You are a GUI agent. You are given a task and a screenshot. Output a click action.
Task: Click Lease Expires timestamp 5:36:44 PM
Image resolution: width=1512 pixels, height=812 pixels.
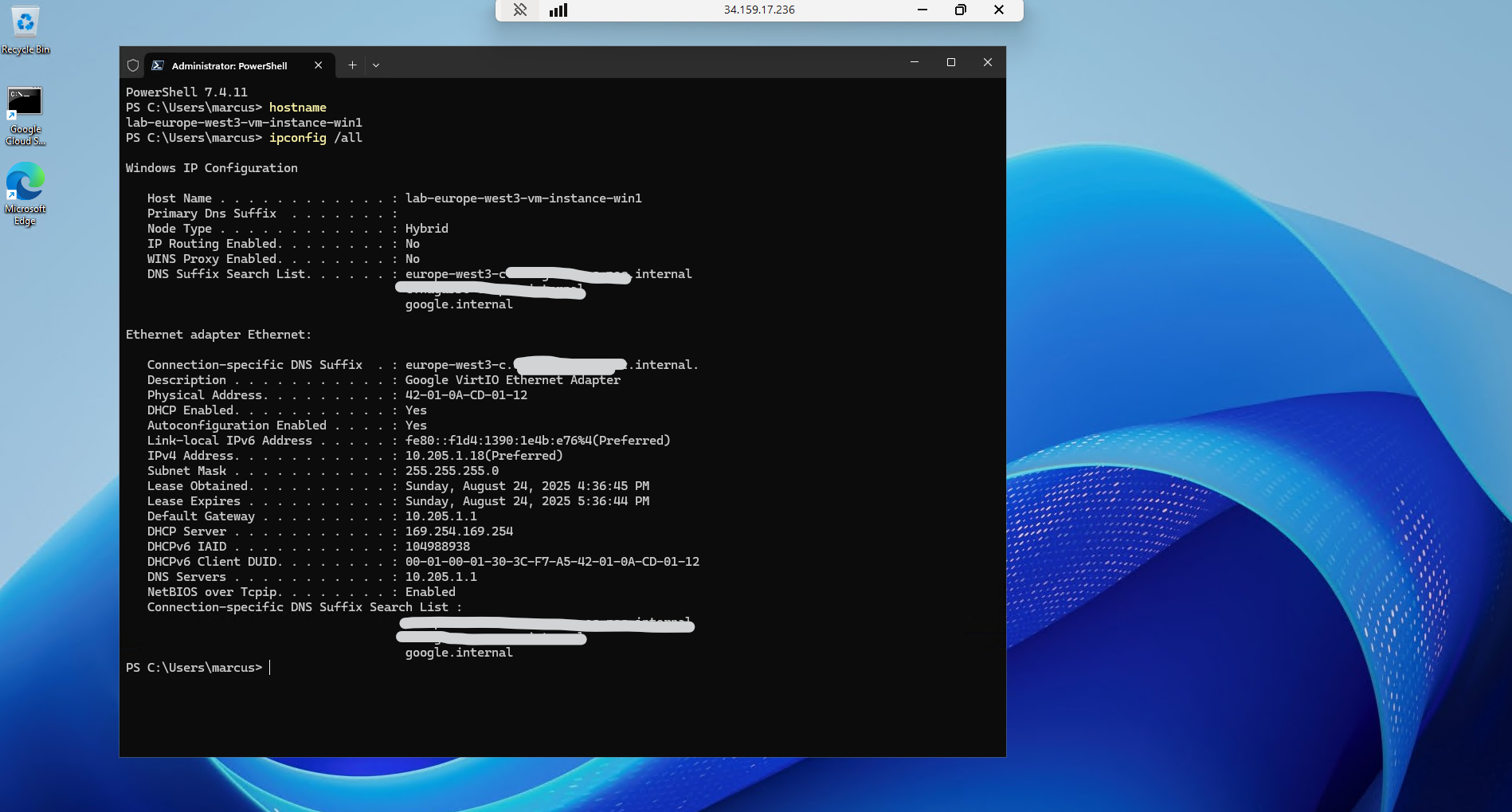(527, 501)
